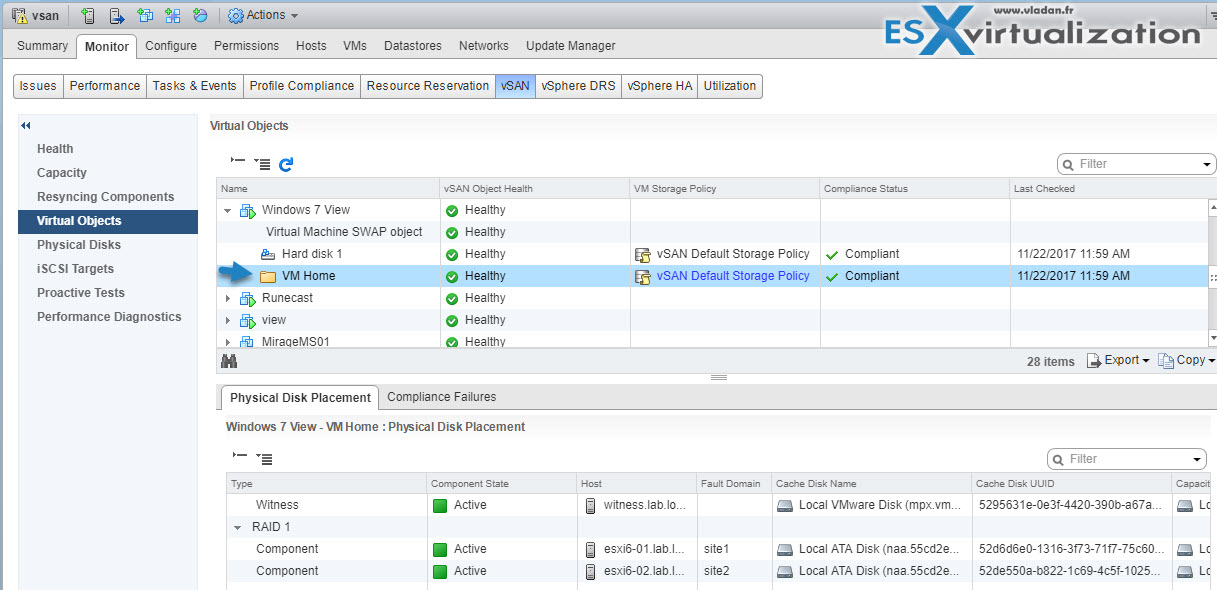This screenshot has width=1217, height=590.
Task: Open the Physical Disk Placement filter dropdown arrow
Action: pos(1197,459)
